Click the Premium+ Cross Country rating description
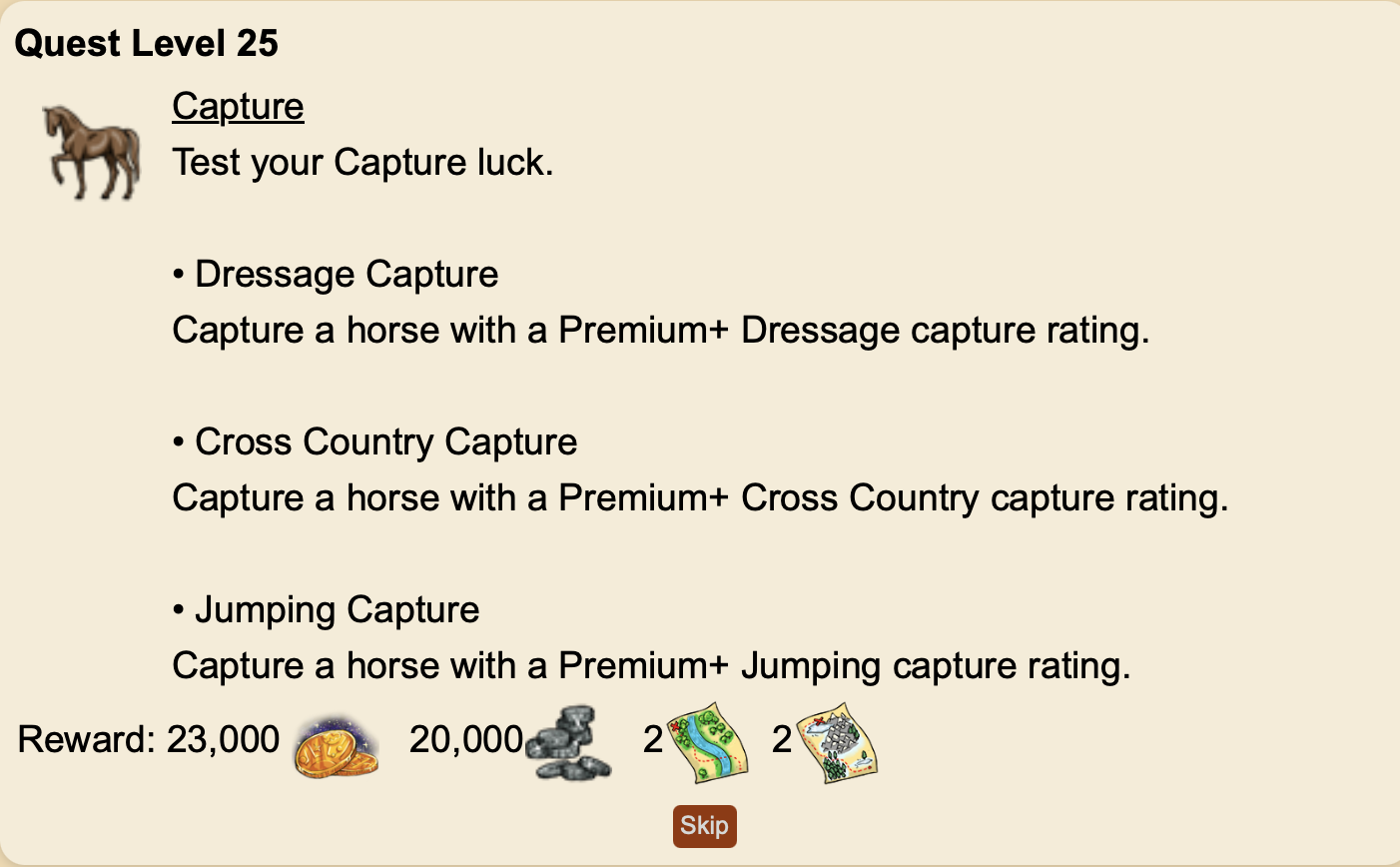The width and height of the screenshot is (1400, 867). [x=699, y=497]
